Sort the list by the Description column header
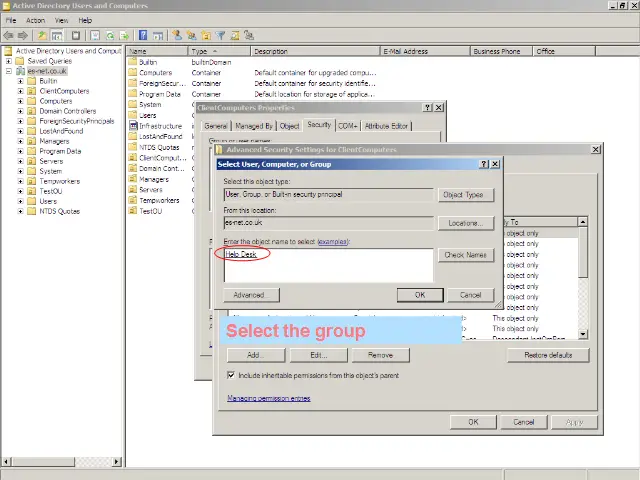This screenshot has width=640, height=480. click(315, 51)
